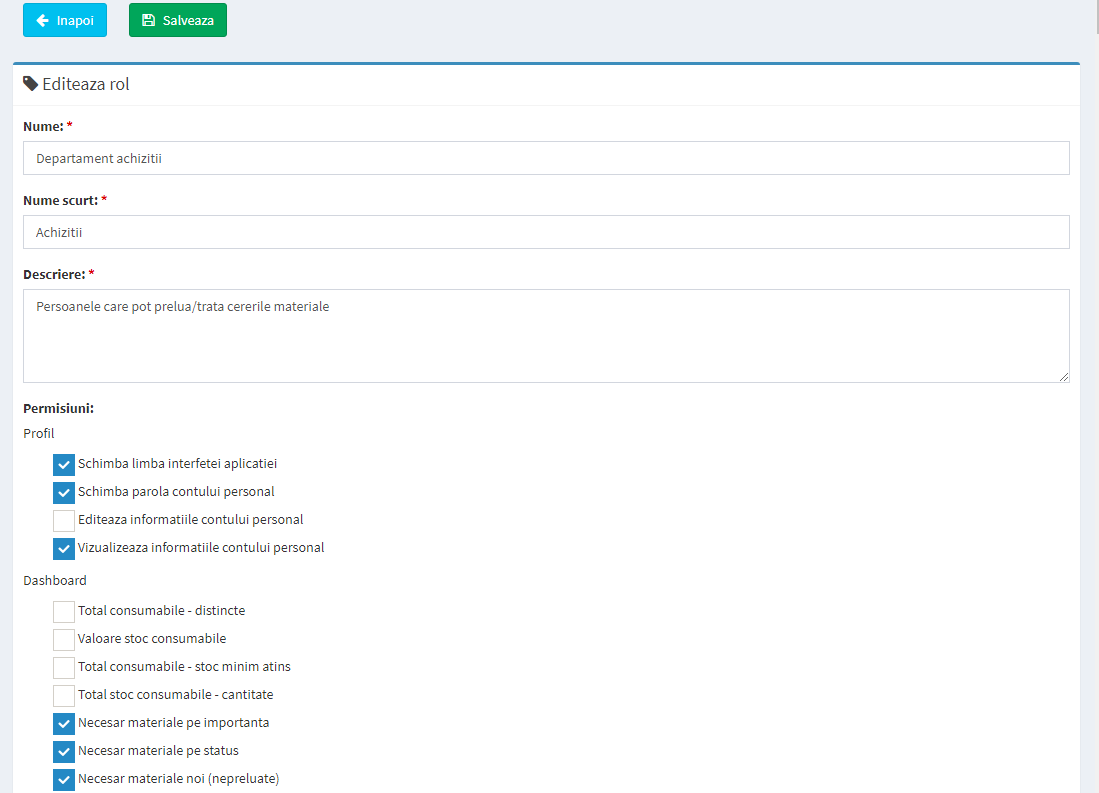The width and height of the screenshot is (1099, 793).
Task: Check Valoare stoc consumabile
Action: pos(64,639)
